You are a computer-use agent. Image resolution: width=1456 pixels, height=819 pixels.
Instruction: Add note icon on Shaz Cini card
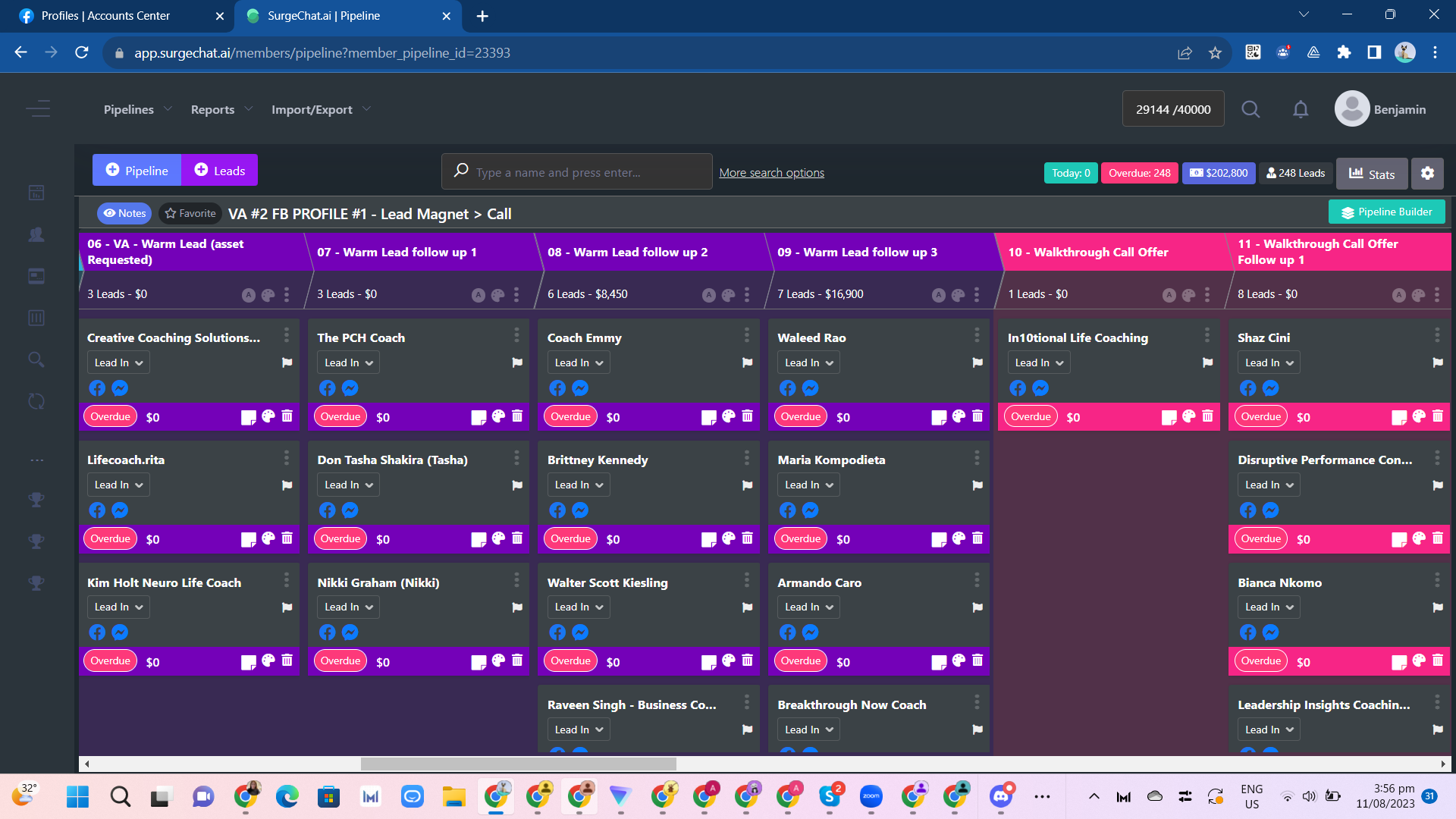click(x=1399, y=417)
